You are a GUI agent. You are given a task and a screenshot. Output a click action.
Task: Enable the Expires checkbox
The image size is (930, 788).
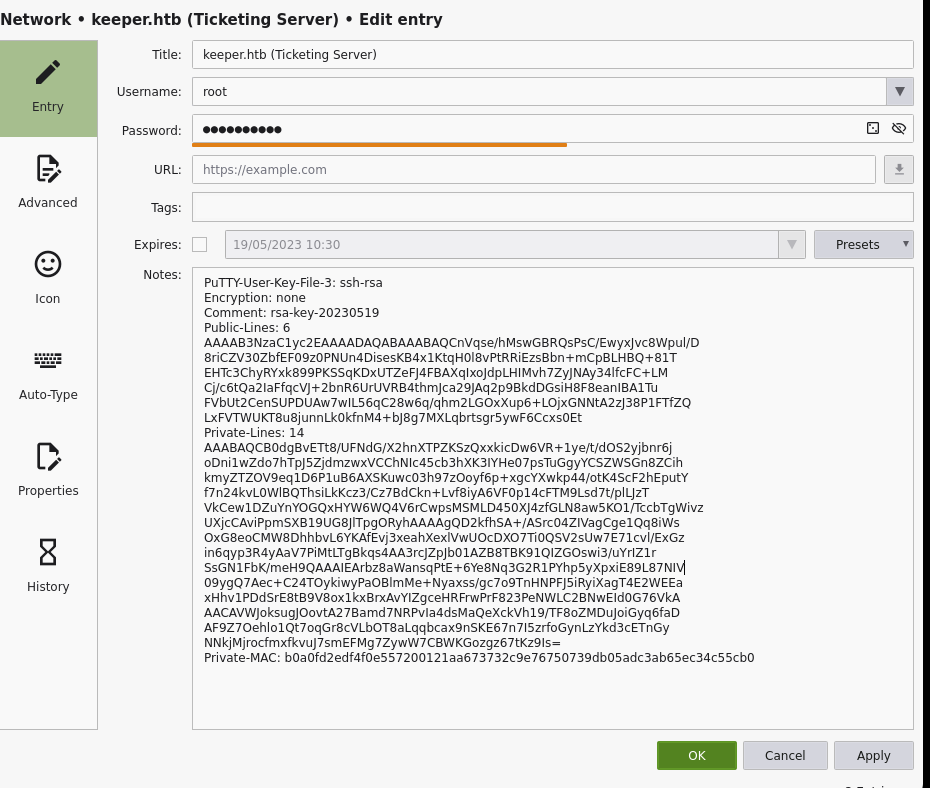(200, 244)
